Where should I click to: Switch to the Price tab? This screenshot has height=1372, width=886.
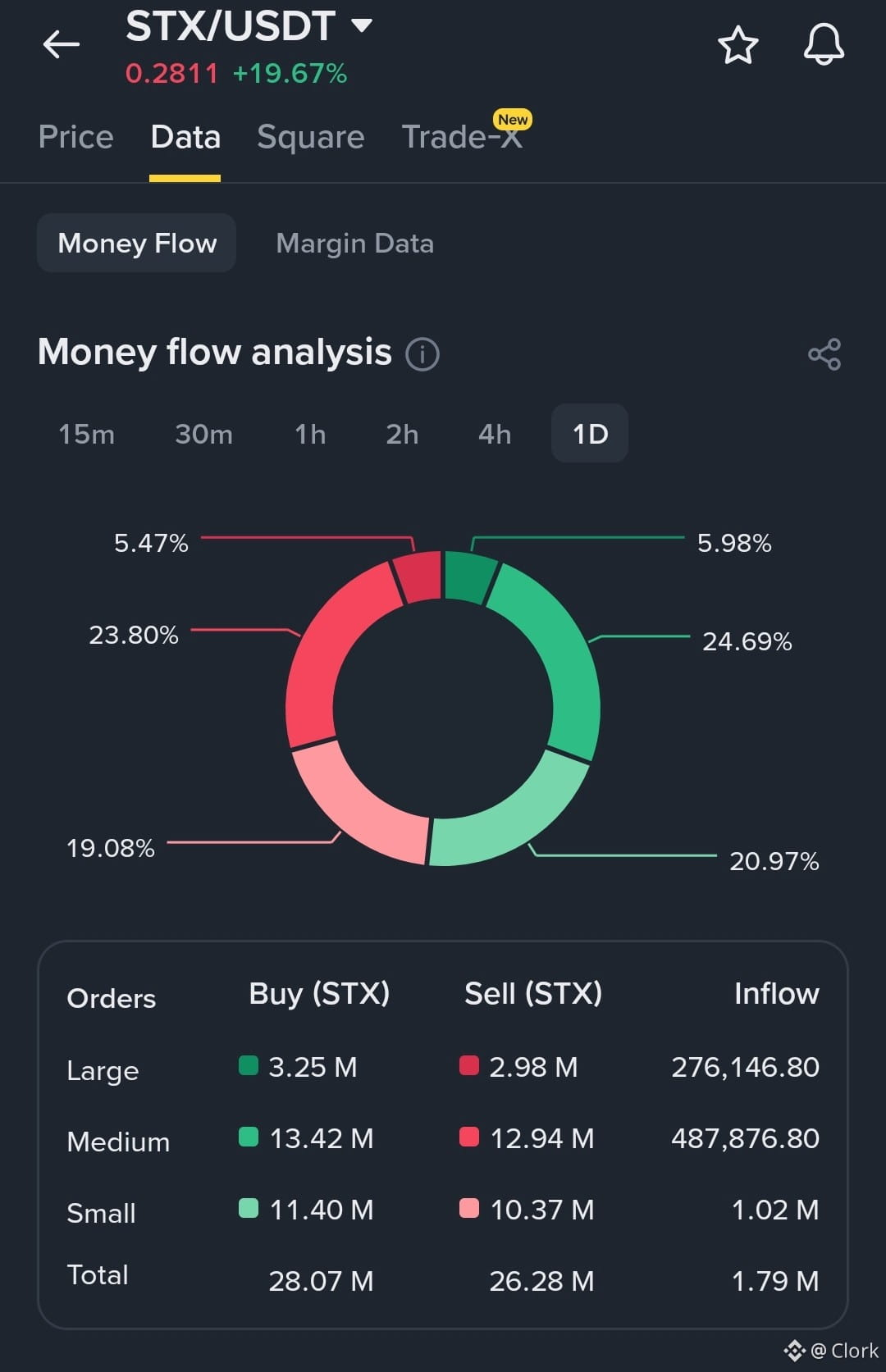pyautogui.click(x=75, y=137)
